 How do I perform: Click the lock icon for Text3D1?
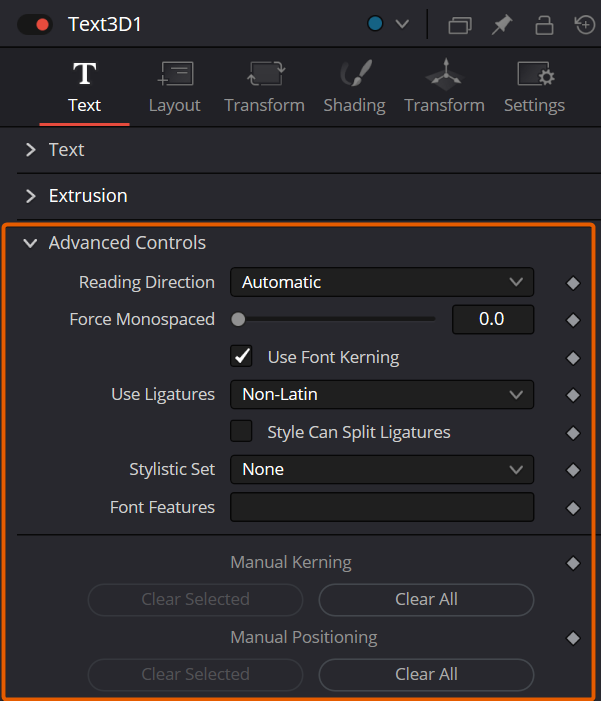pyautogui.click(x=544, y=25)
